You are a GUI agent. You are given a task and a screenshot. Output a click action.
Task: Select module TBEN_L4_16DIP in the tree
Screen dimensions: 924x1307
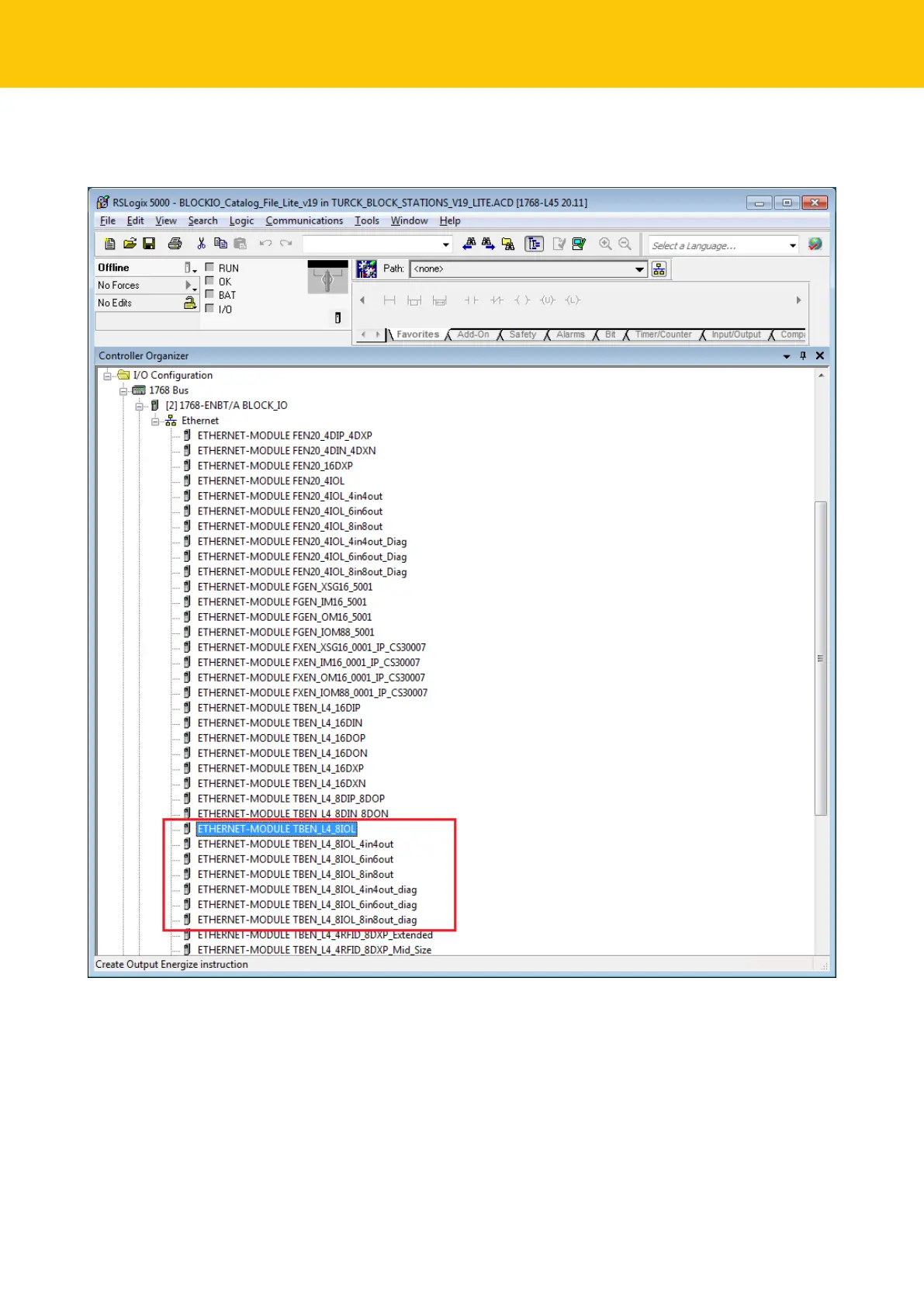coord(279,708)
